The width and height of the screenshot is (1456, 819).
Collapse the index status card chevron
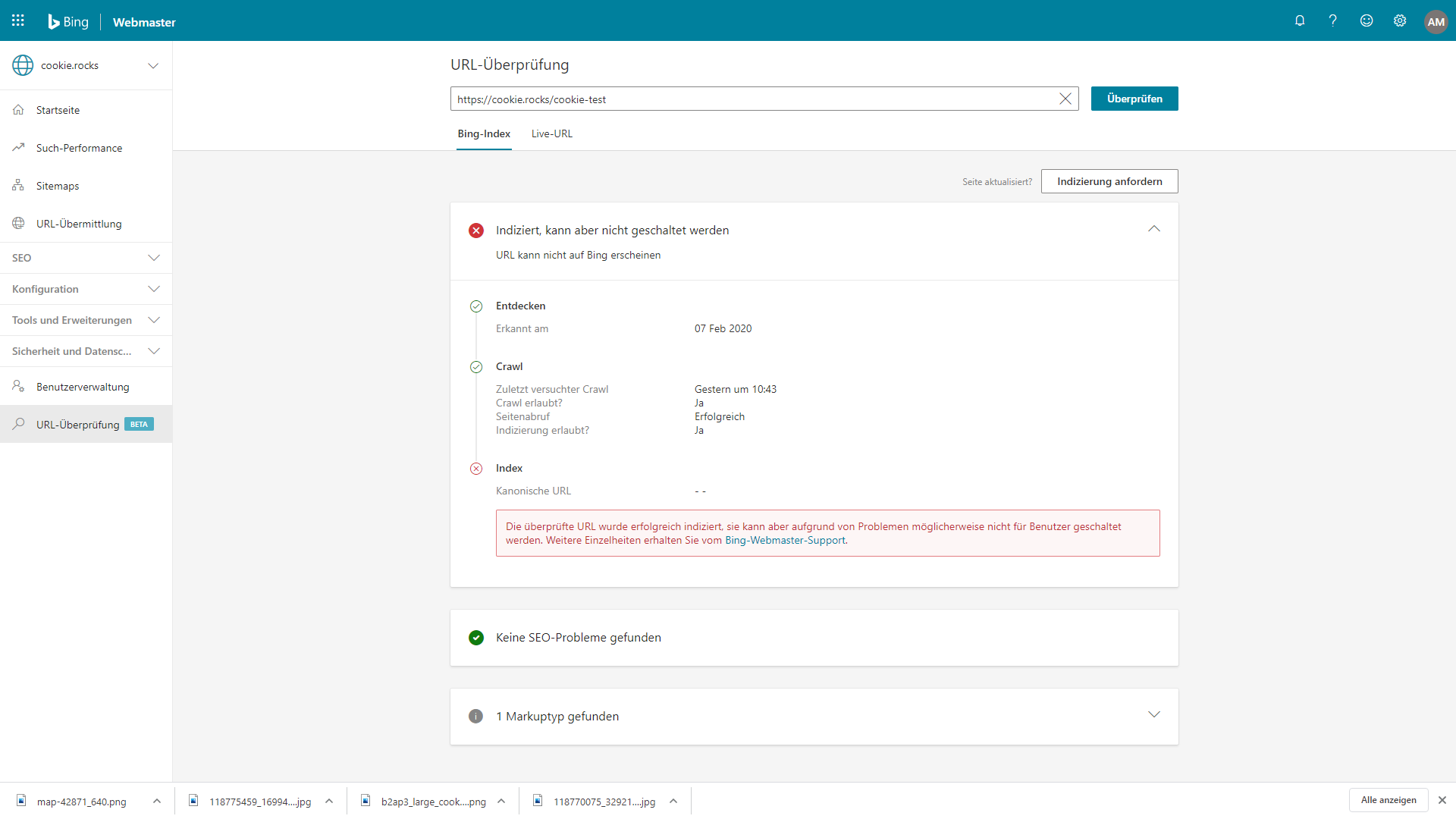[1153, 229]
